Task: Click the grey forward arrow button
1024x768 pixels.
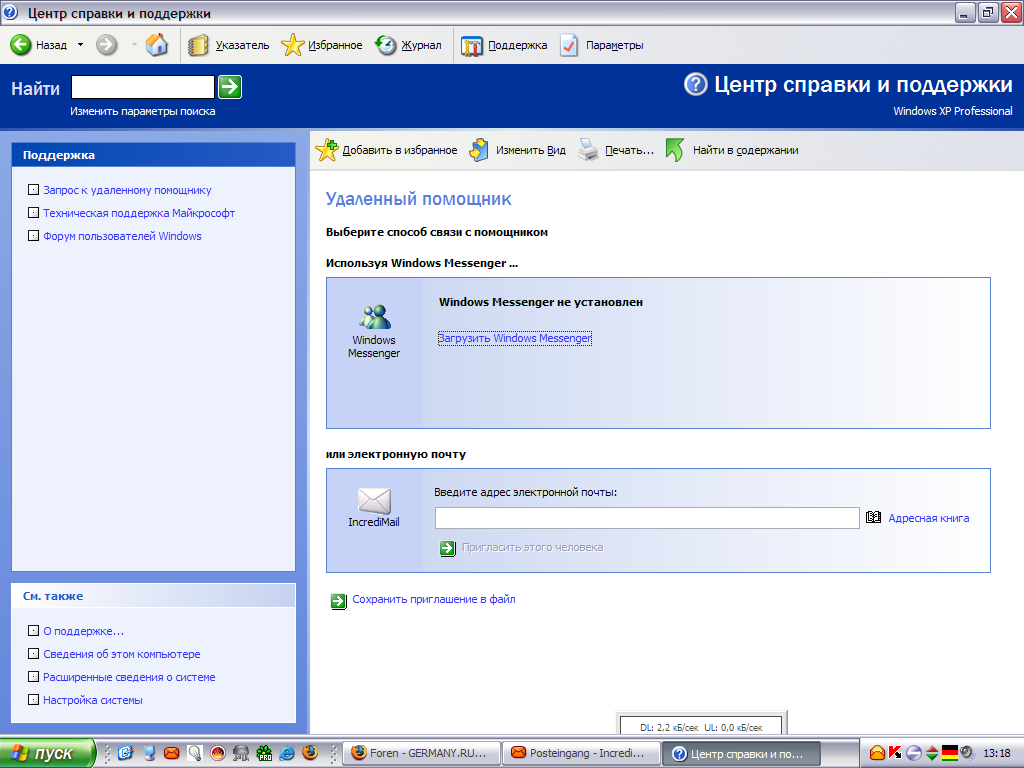Action: point(106,45)
